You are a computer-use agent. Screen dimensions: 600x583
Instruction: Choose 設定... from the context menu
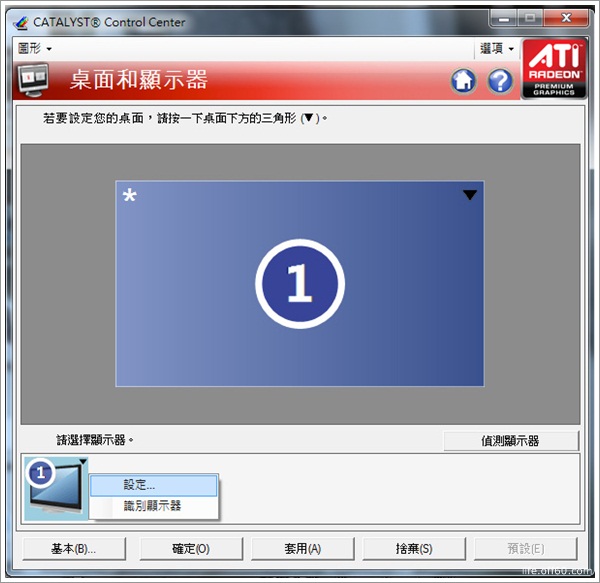click(154, 485)
